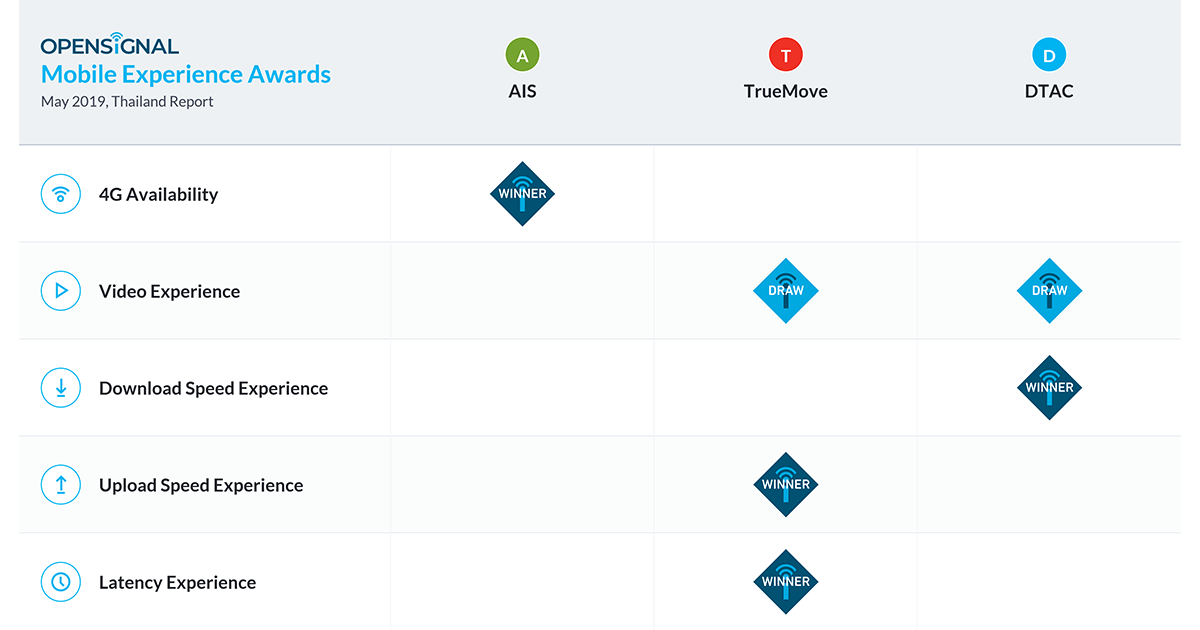This screenshot has width=1200, height=630.
Task: Select the green AIS operator badge
Action: click(522, 56)
